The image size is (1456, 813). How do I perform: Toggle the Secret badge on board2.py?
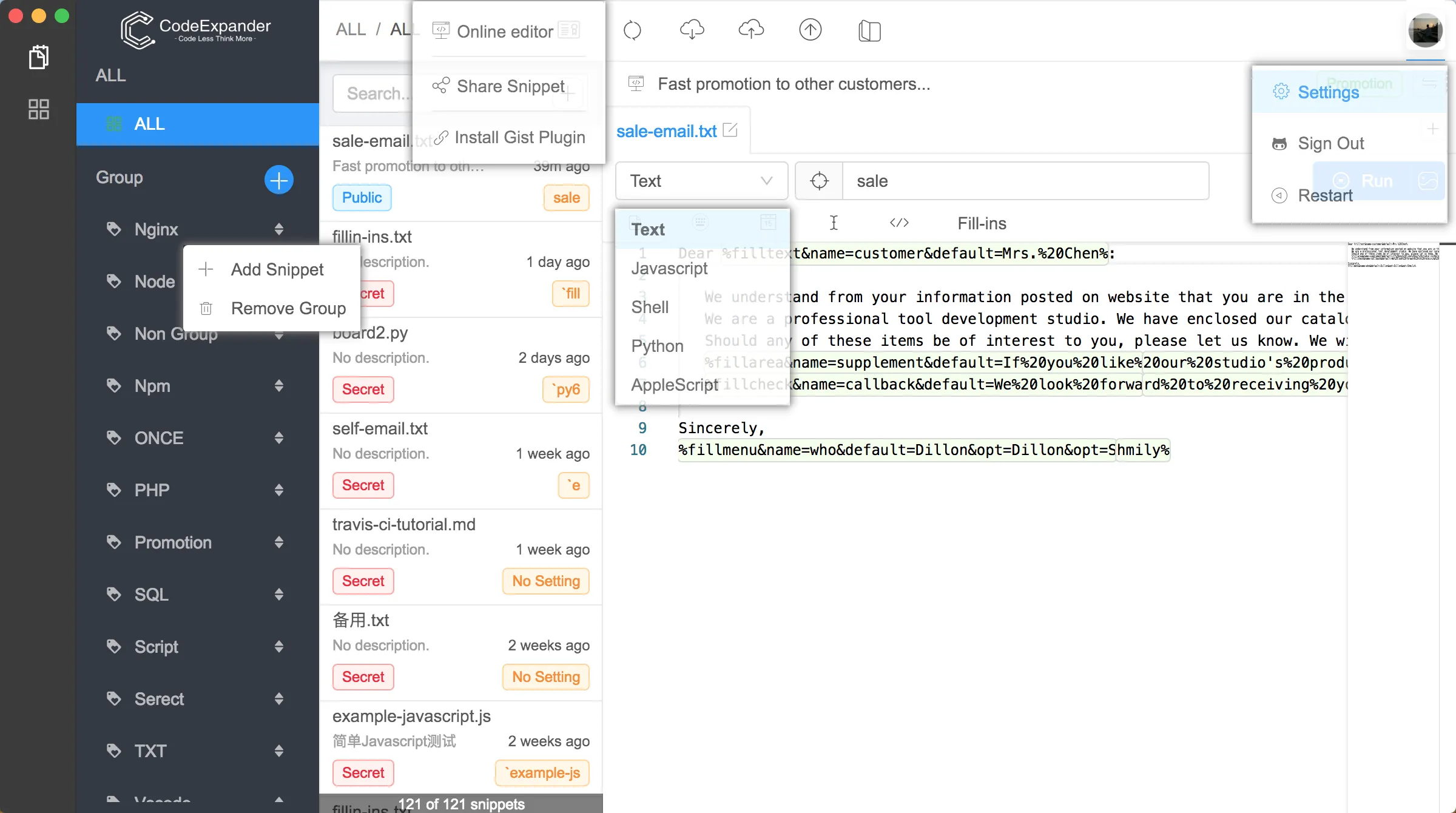[363, 389]
